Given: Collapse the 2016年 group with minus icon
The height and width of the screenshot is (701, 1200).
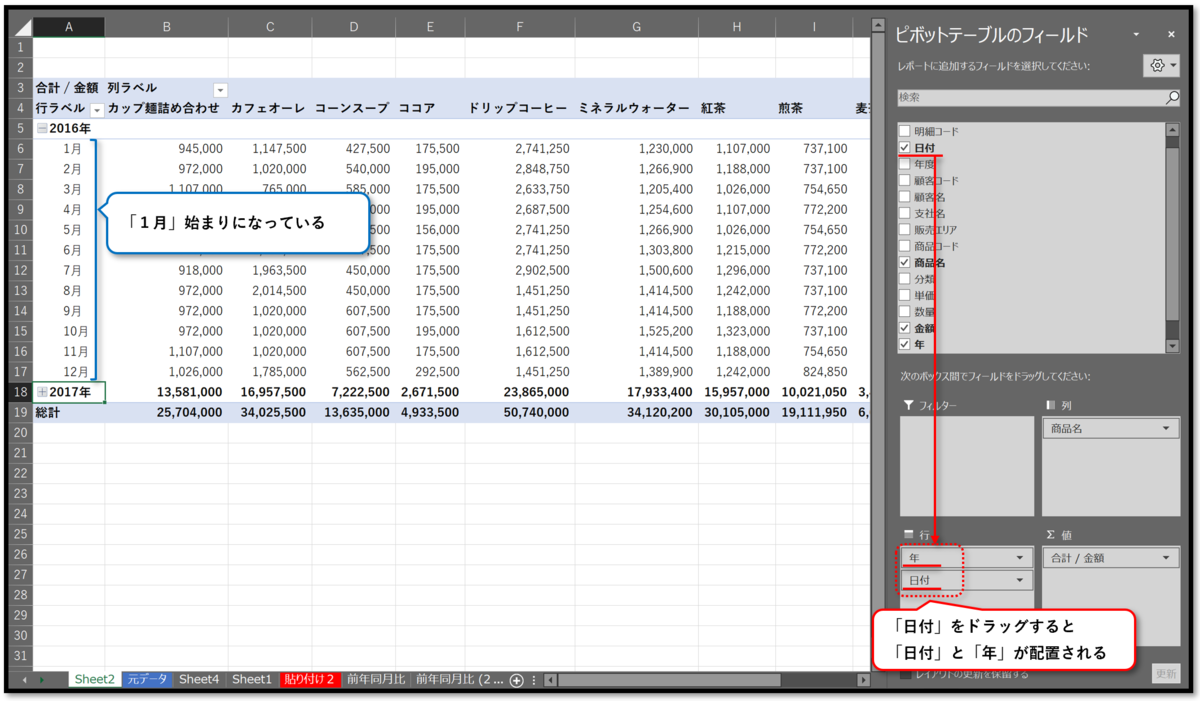Looking at the screenshot, I should tap(41, 128).
